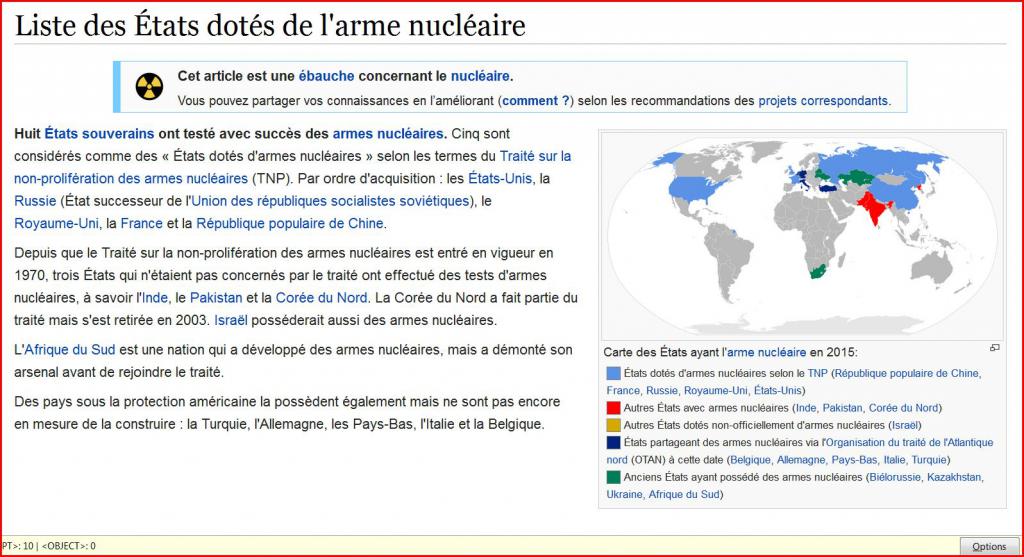Open the 'États-Unis' link in the first paragraph
This screenshot has height=557, width=1024.
pyautogui.click(x=500, y=178)
